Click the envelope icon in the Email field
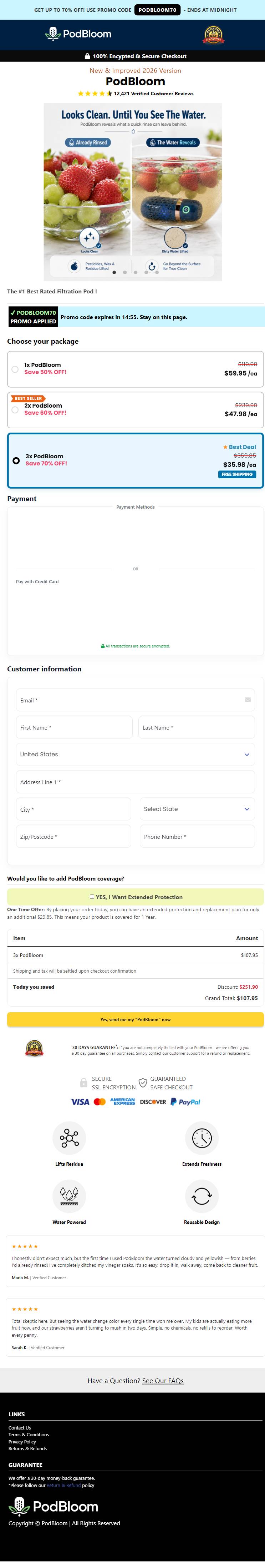Screen dimensions: 265x1568 [x=248, y=699]
